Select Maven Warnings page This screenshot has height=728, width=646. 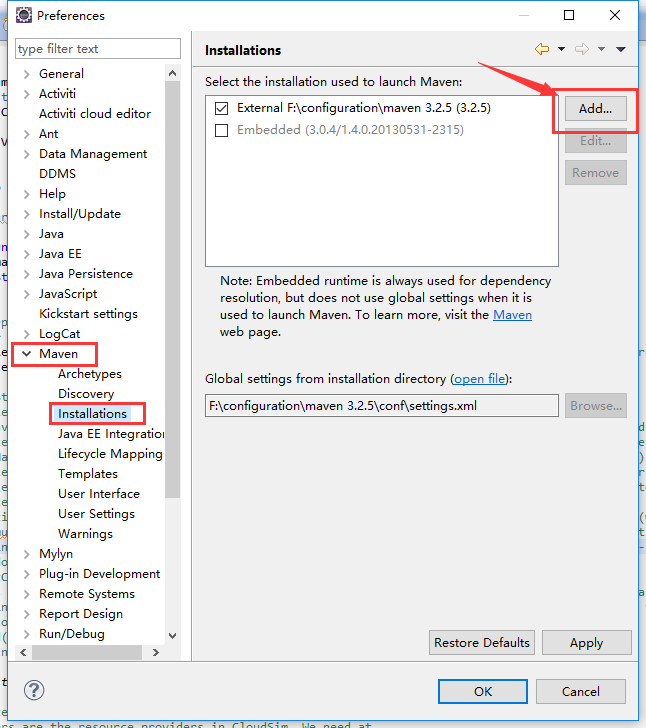(x=85, y=534)
